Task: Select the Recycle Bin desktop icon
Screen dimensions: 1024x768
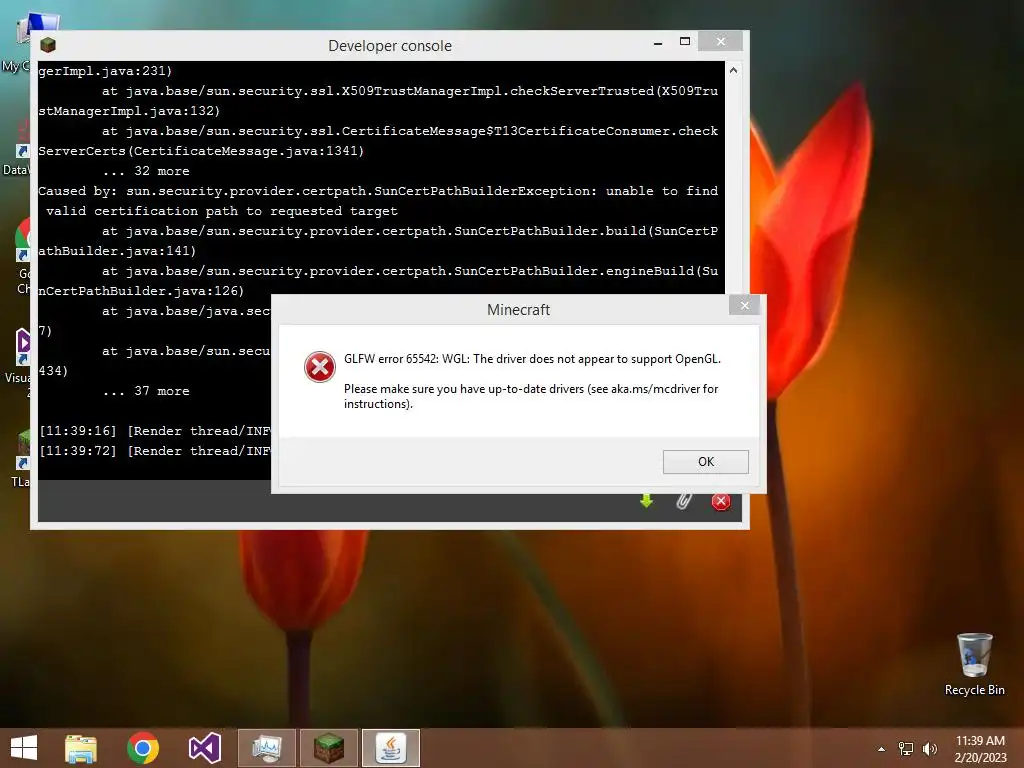Action: [974, 664]
